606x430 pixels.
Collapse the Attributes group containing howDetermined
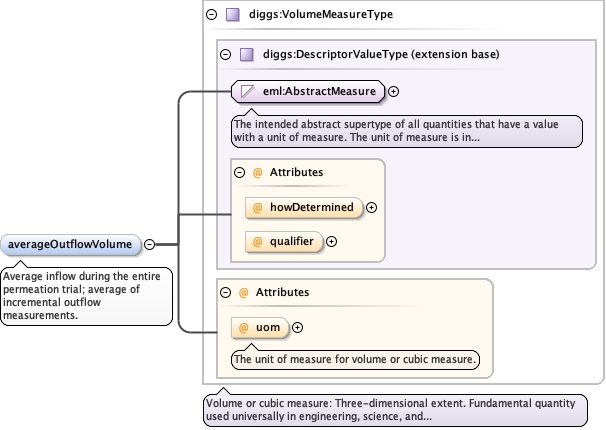(239, 172)
